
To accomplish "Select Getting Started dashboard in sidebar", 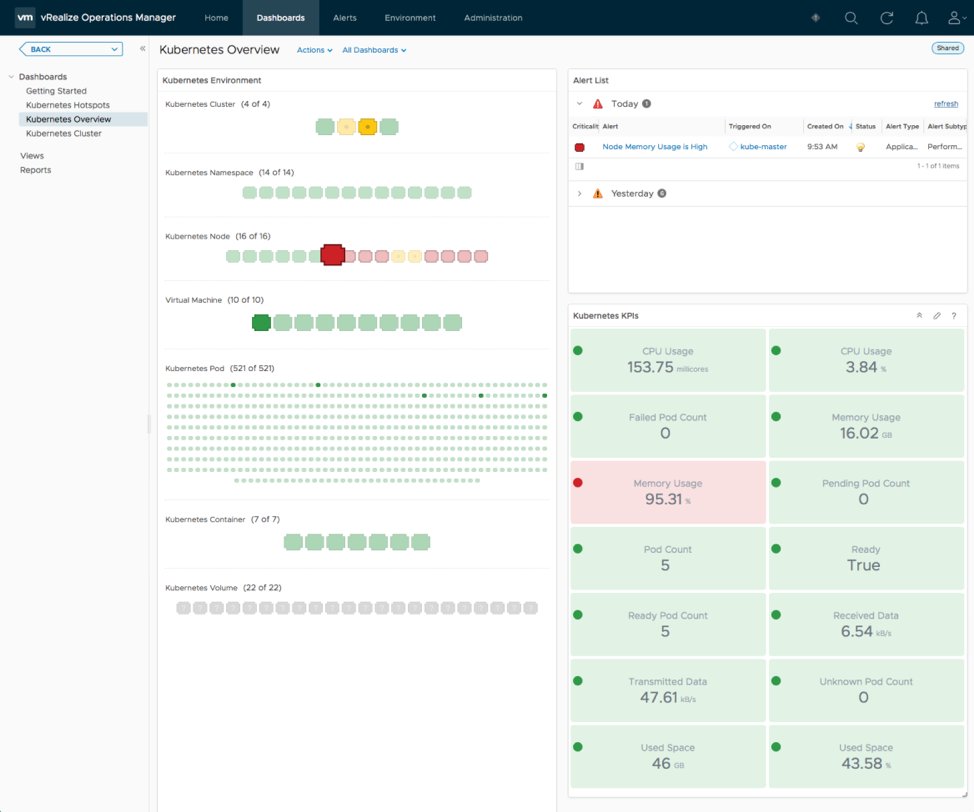I will pos(56,91).
